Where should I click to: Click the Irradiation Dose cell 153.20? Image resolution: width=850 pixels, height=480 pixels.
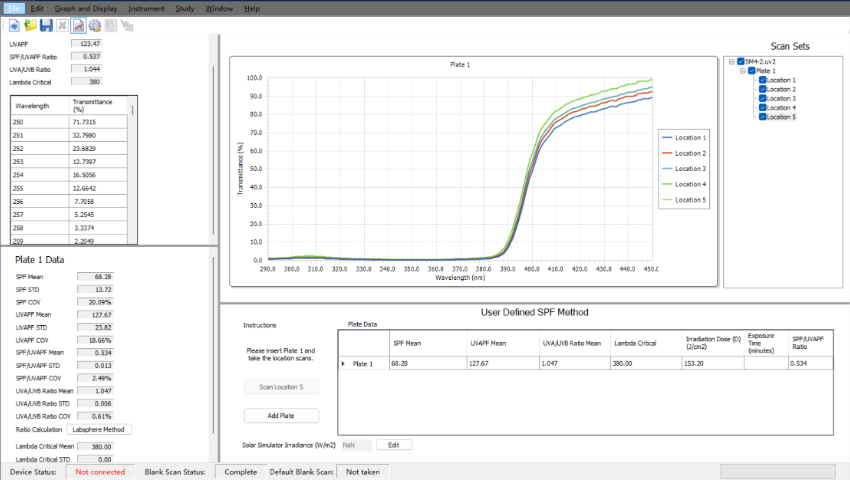[x=713, y=363]
